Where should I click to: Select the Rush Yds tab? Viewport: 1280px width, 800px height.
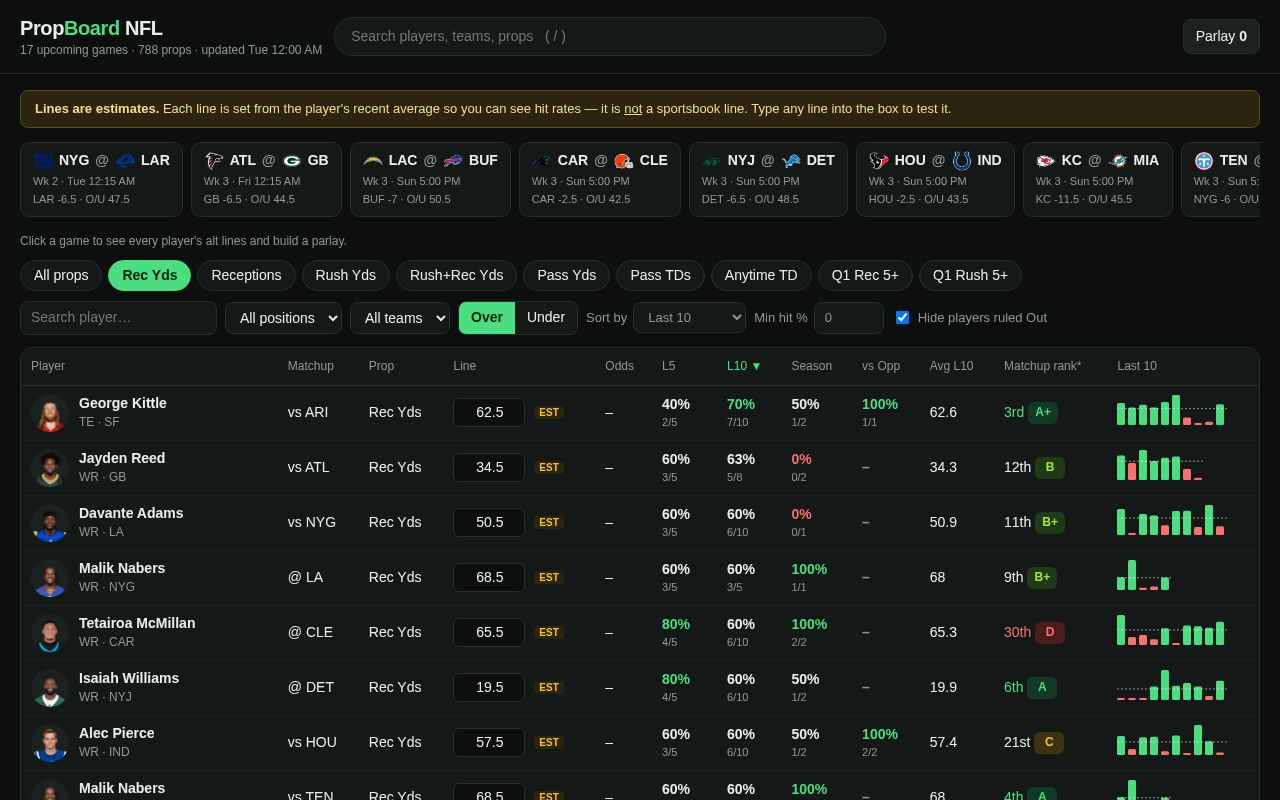coord(346,275)
